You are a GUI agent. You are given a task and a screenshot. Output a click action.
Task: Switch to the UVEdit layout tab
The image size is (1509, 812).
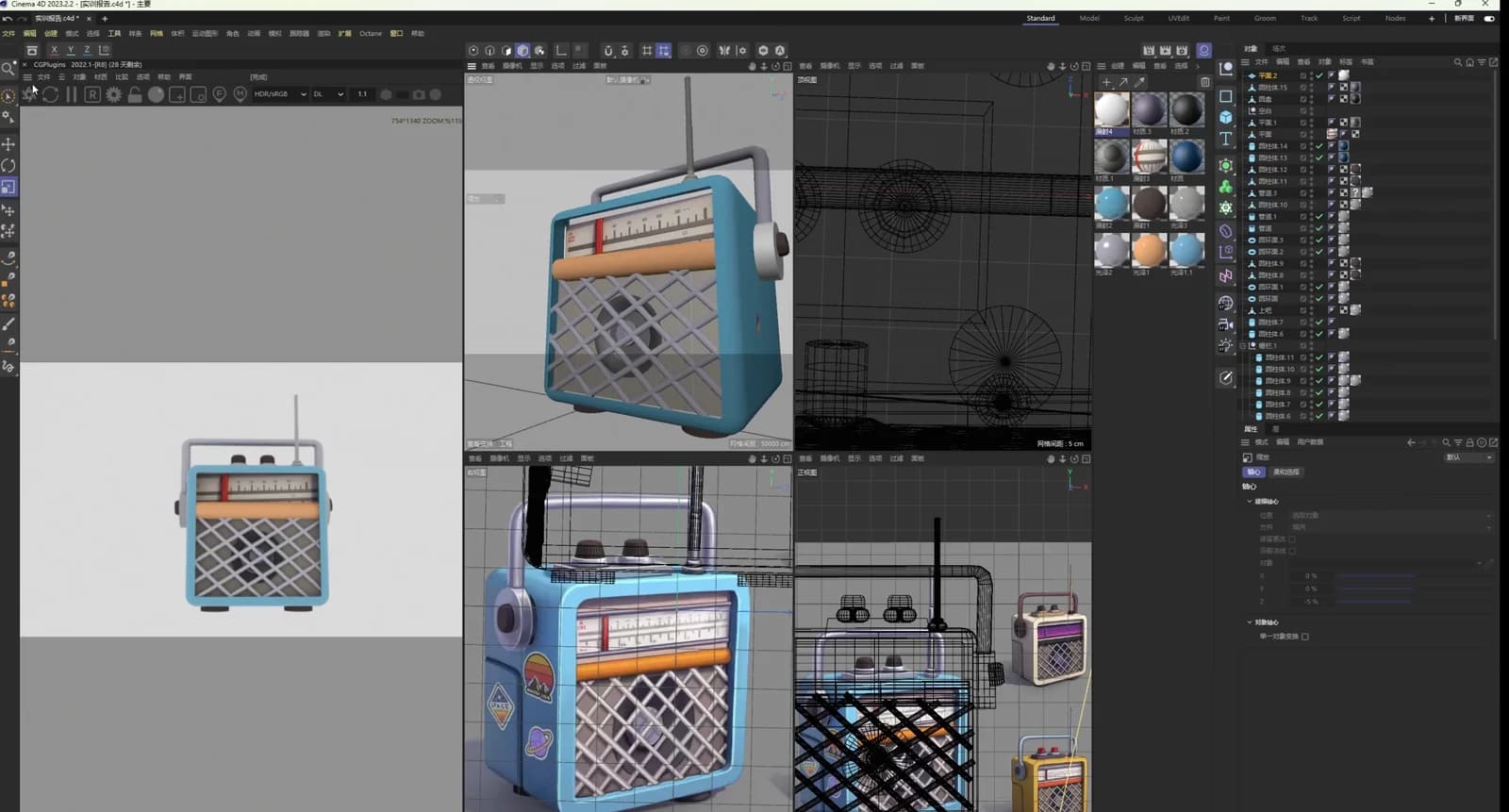pos(1179,18)
